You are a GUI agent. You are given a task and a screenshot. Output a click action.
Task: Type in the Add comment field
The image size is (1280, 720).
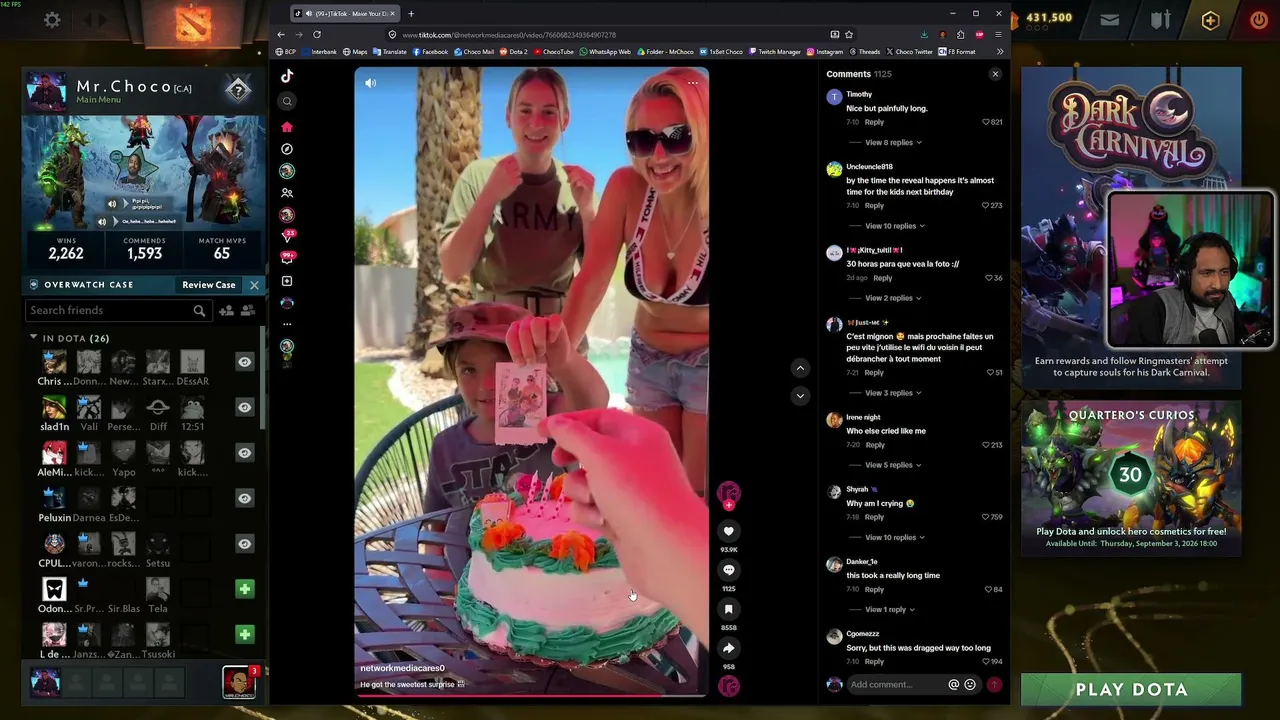(895, 685)
